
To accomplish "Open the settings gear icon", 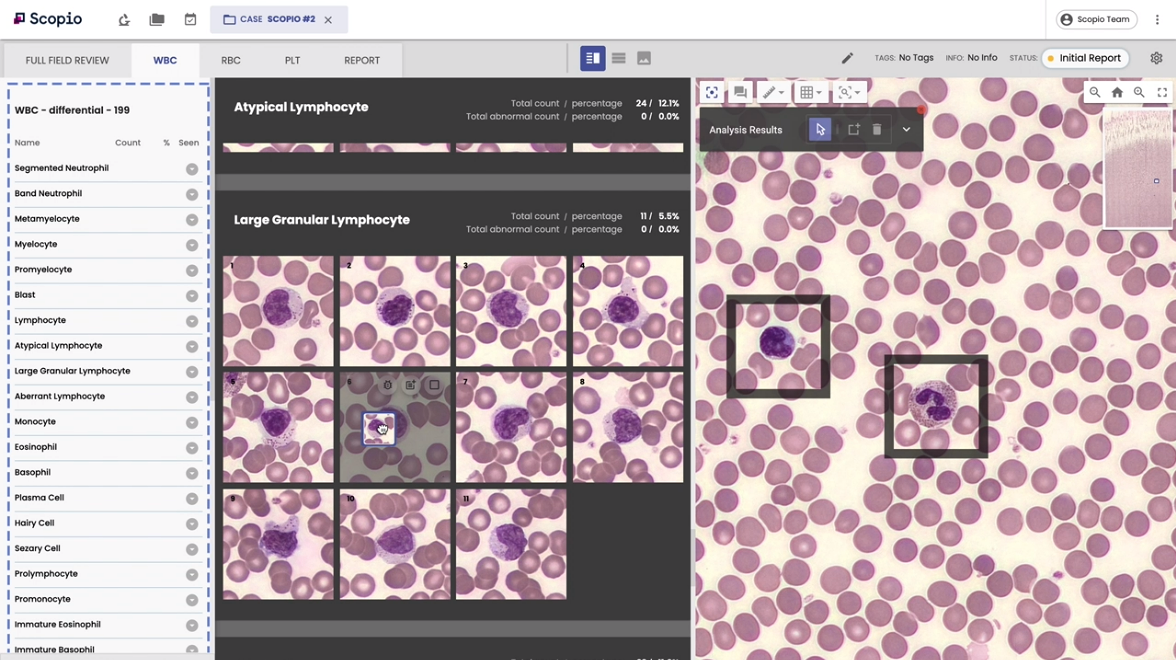I will (1156, 58).
